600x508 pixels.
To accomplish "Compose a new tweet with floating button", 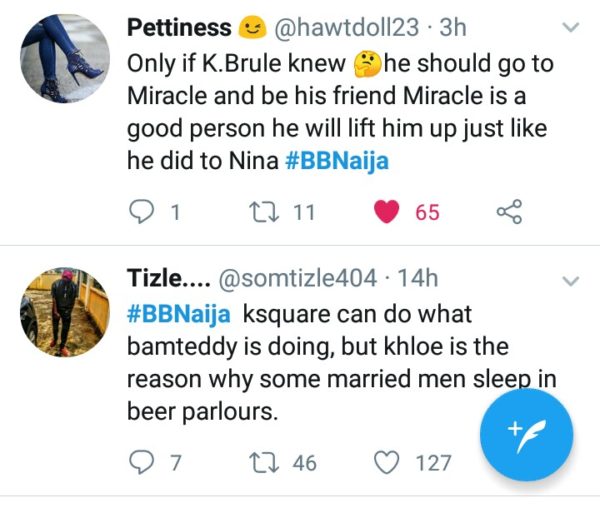I will 526,434.
